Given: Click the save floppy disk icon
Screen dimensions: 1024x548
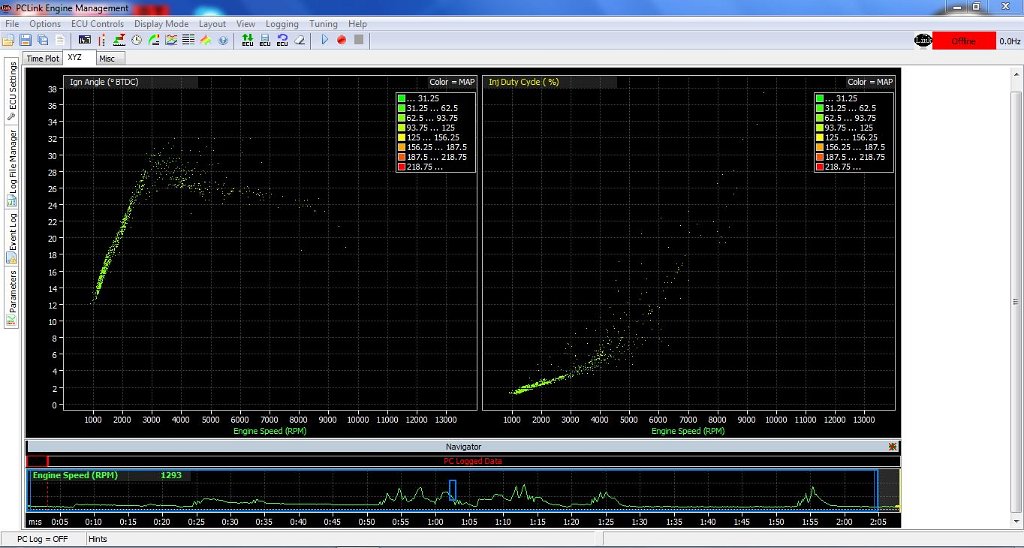Looking at the screenshot, I should tap(25, 40).
